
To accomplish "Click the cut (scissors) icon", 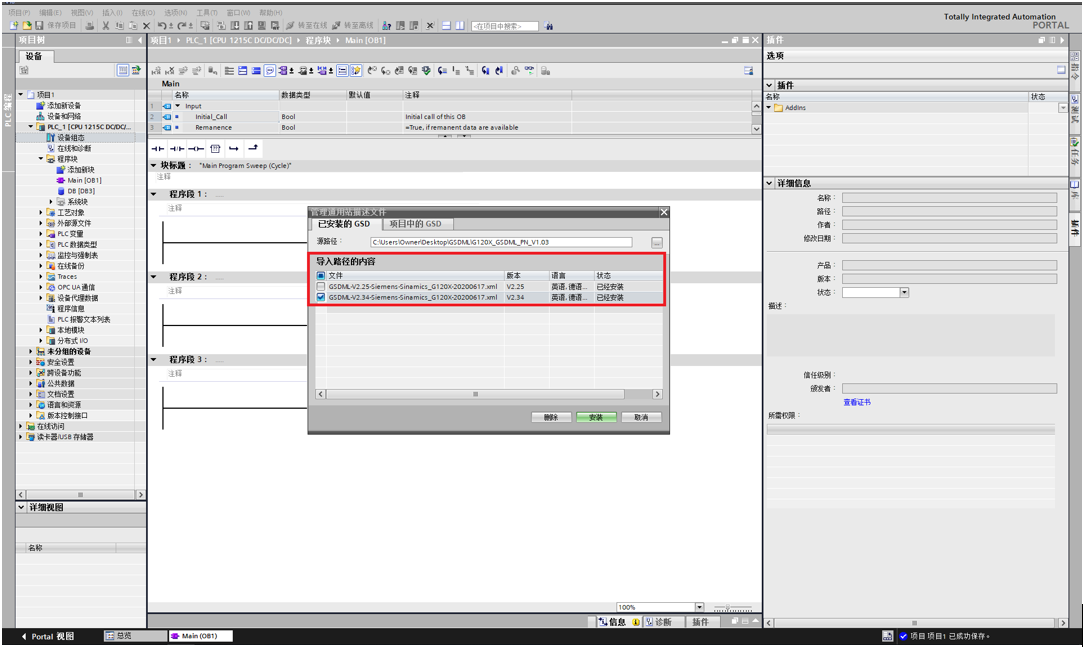I will click(106, 26).
